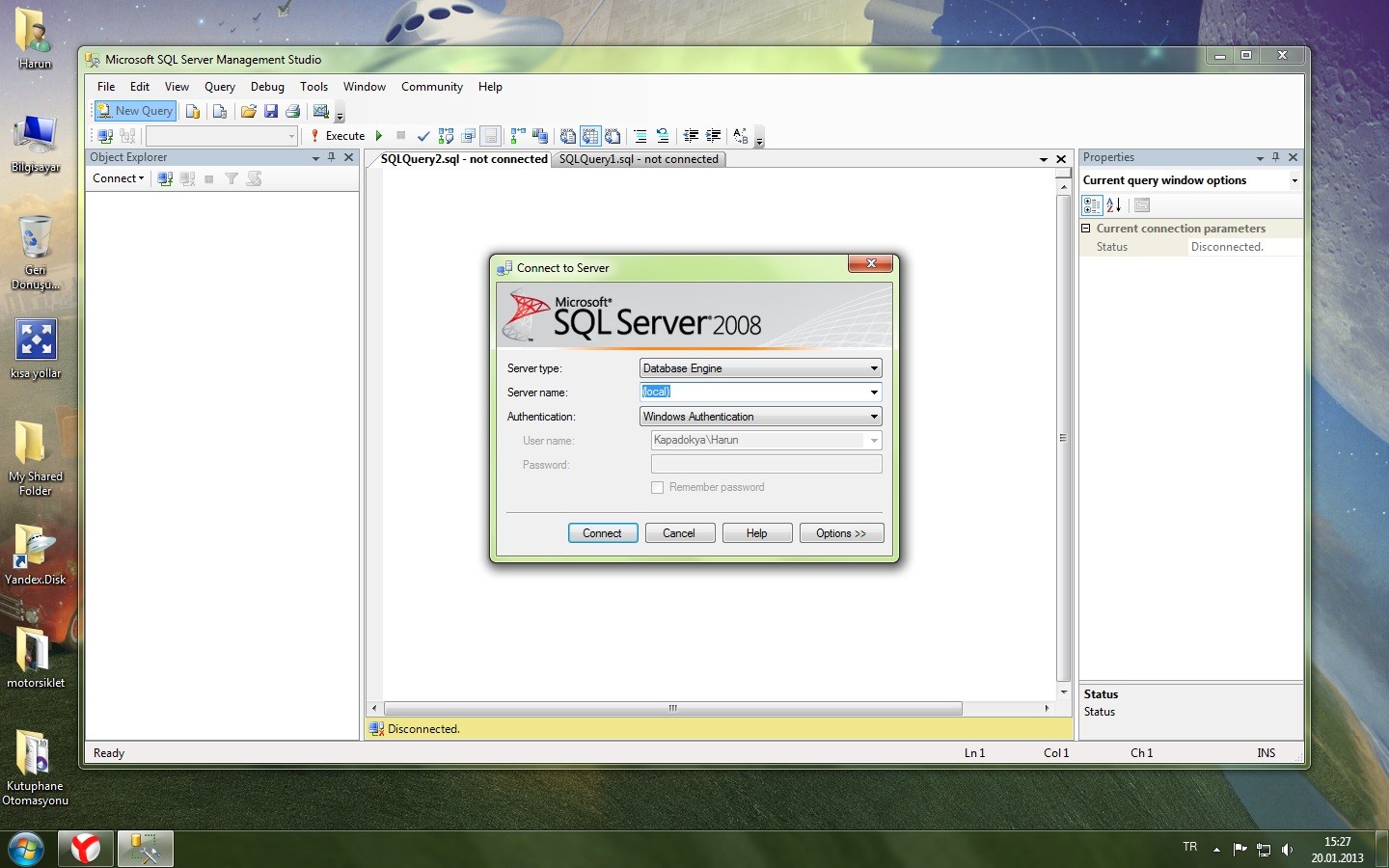Open the Query Options icon

[469, 136]
